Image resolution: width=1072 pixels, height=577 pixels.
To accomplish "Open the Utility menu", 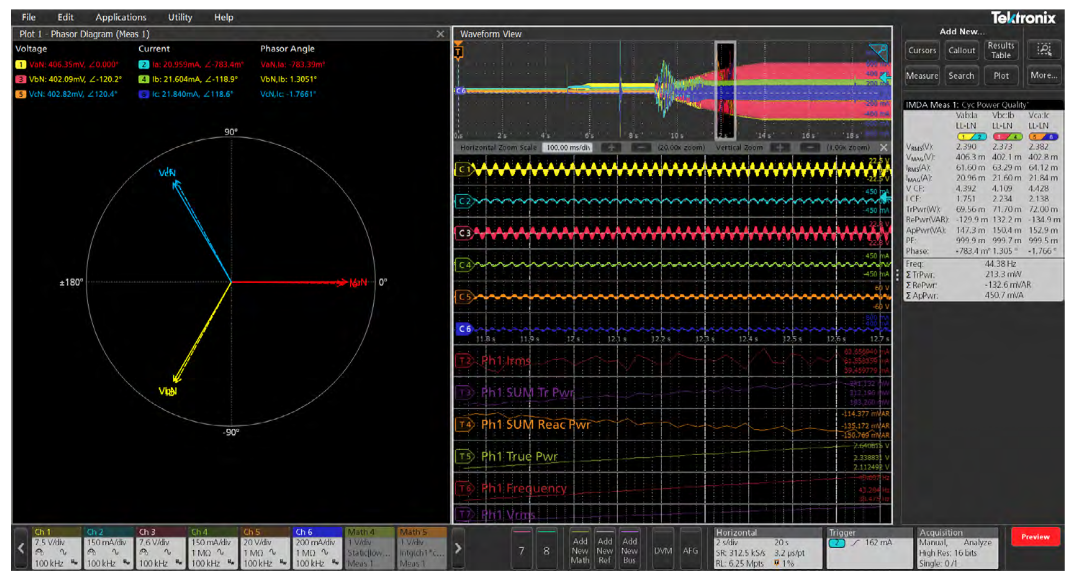I will tap(180, 17).
